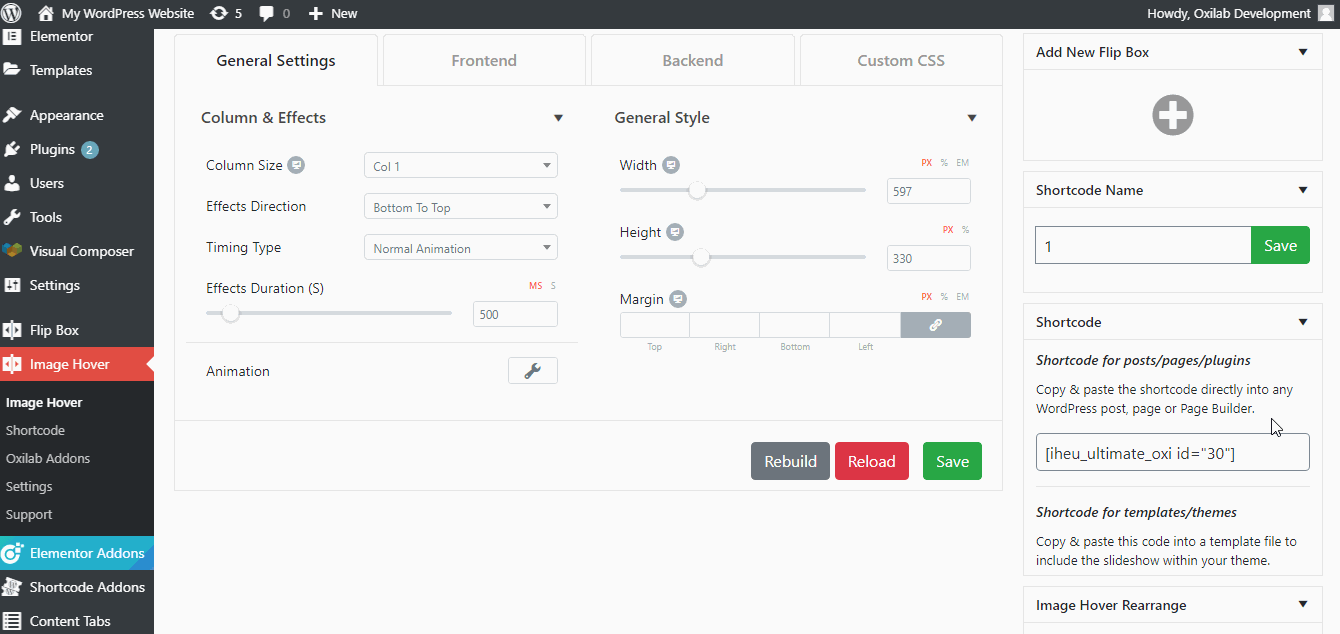Adjust the Height slider handle
Viewport: 1340px width, 634px height.
point(701,257)
